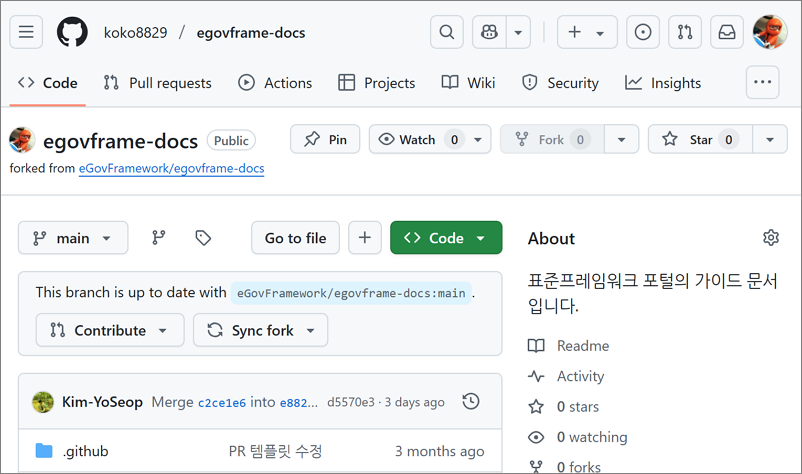Switch to the Code tab
Image resolution: width=802 pixels, height=474 pixels.
48,83
